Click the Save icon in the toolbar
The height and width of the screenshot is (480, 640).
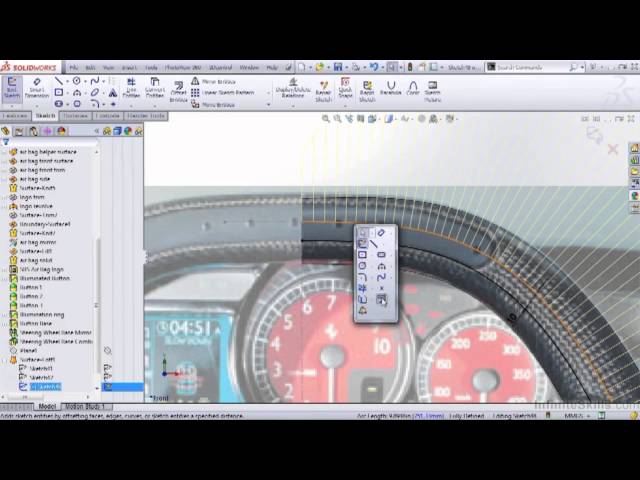[338, 67]
